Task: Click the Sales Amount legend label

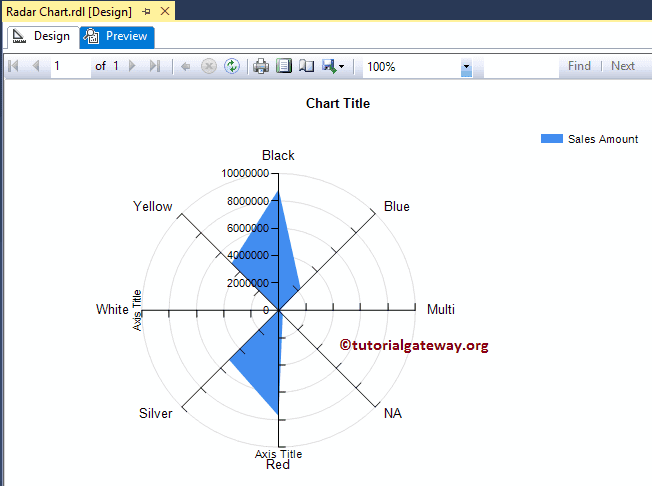Action: click(x=603, y=139)
